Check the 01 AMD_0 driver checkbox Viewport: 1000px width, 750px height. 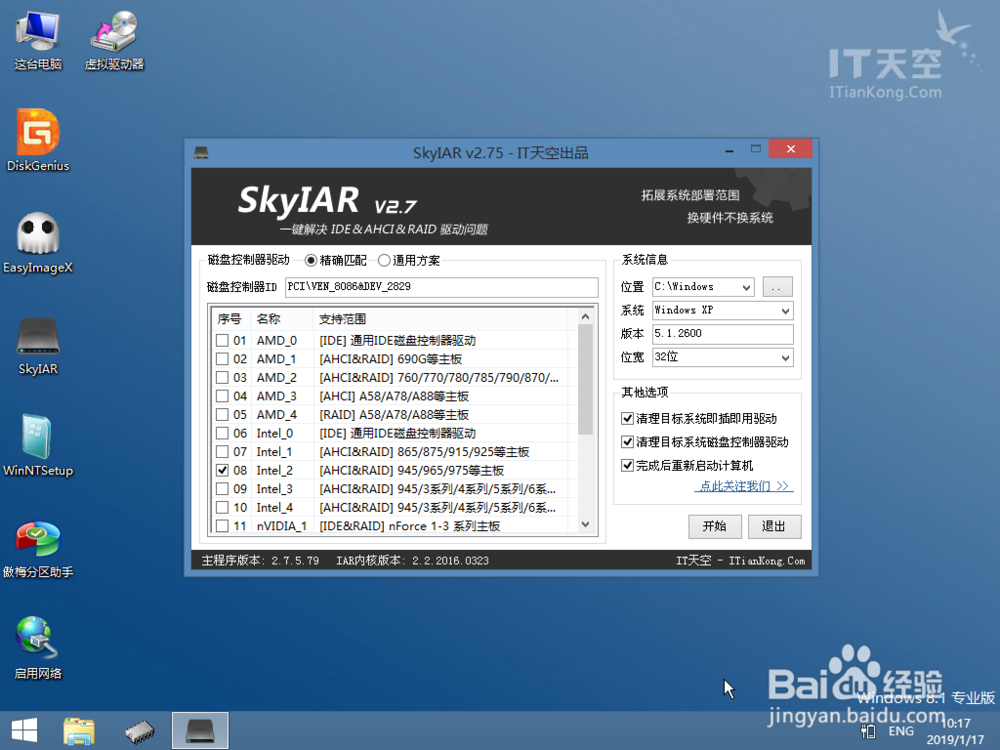coord(222,341)
